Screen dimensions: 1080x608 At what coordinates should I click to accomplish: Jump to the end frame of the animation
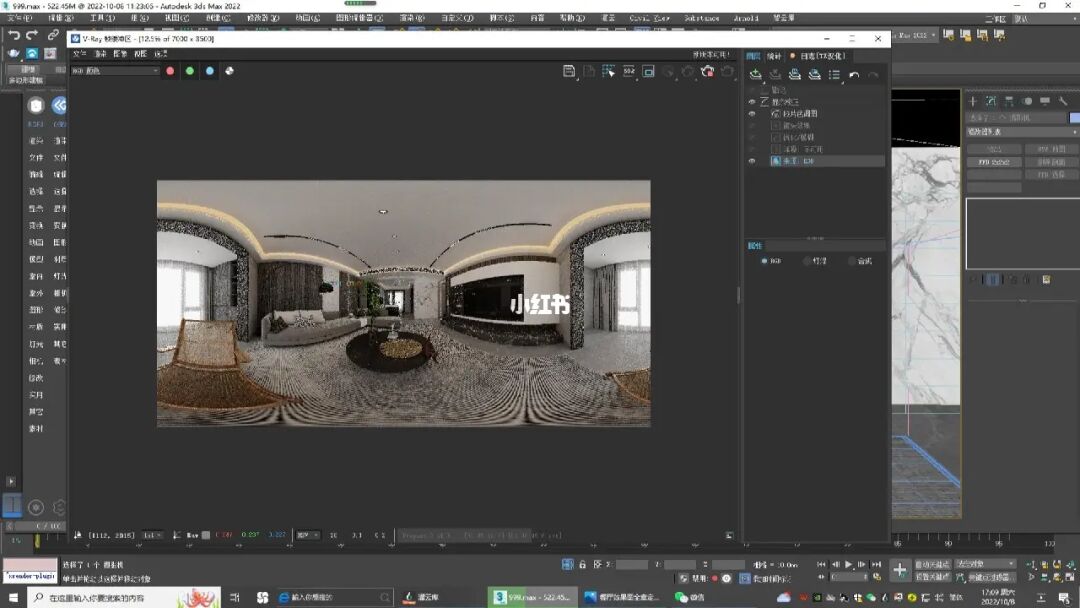876,565
